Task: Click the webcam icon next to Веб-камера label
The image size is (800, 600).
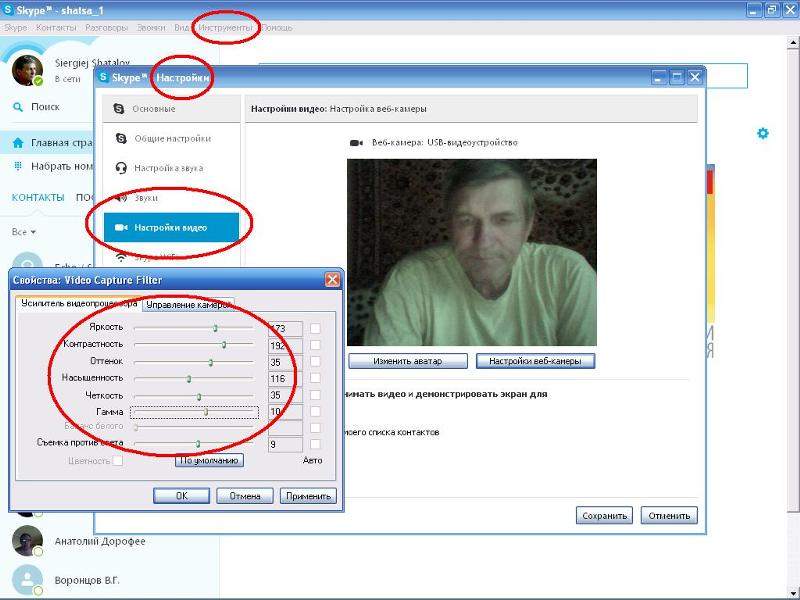Action: [x=356, y=143]
